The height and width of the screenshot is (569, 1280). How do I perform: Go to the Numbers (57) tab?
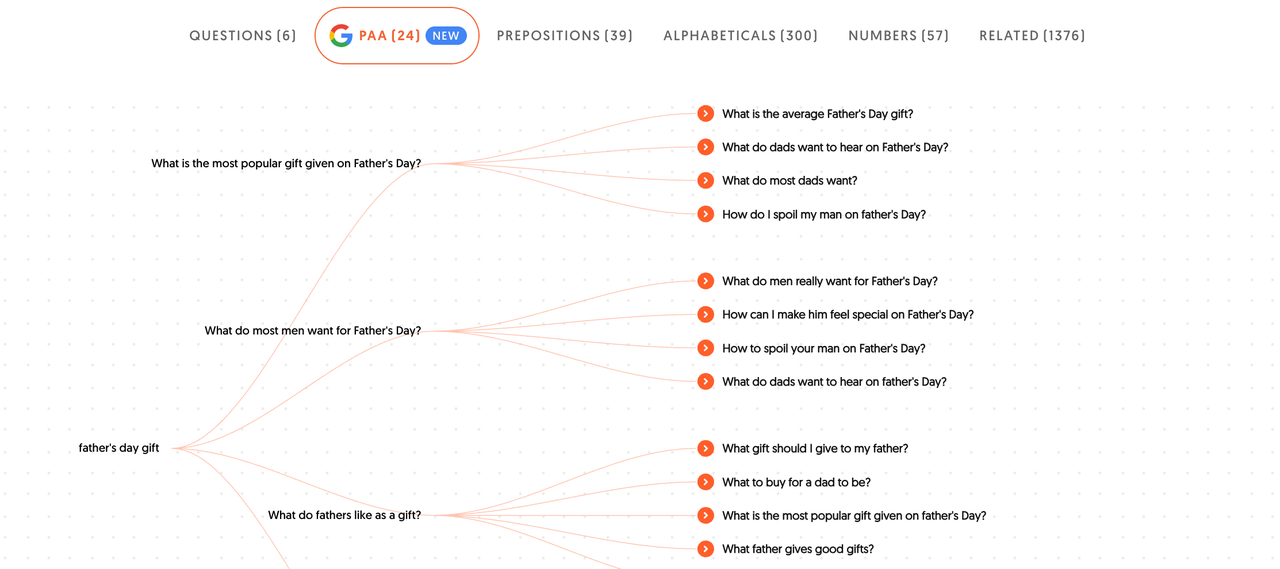(898, 36)
